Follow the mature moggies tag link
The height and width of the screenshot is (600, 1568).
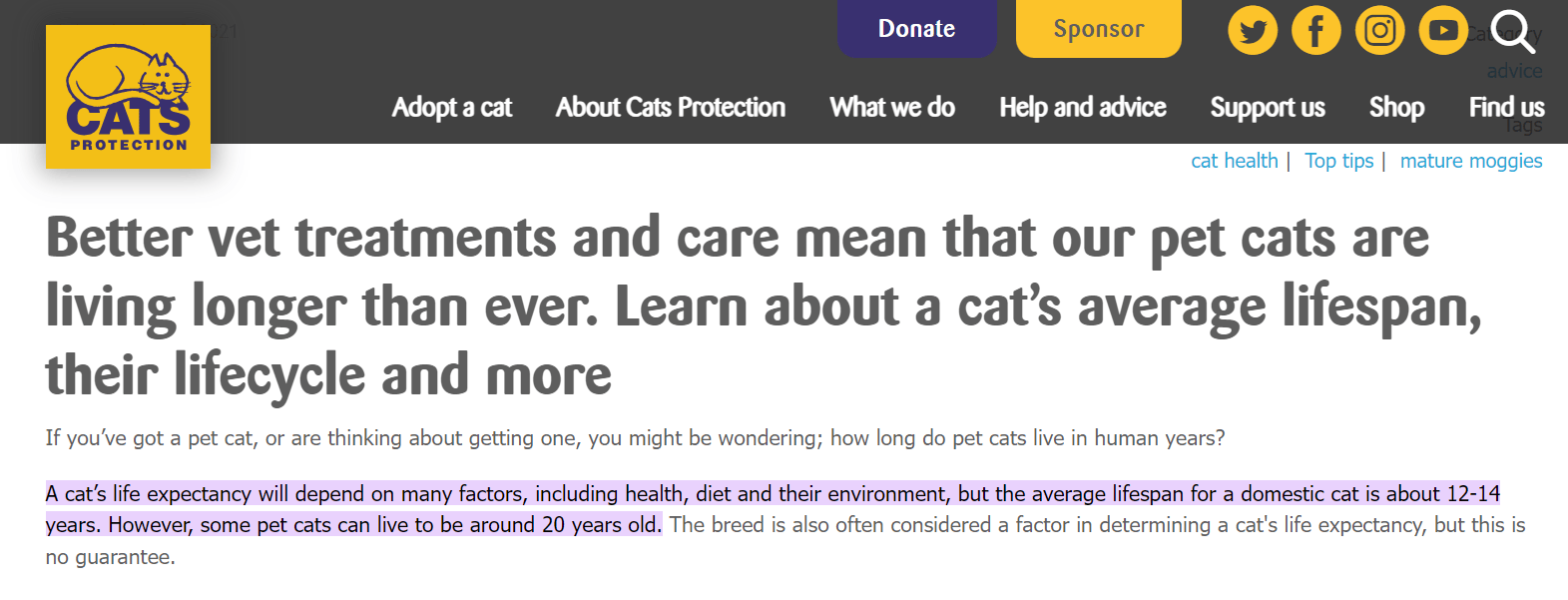pyautogui.click(x=1471, y=161)
